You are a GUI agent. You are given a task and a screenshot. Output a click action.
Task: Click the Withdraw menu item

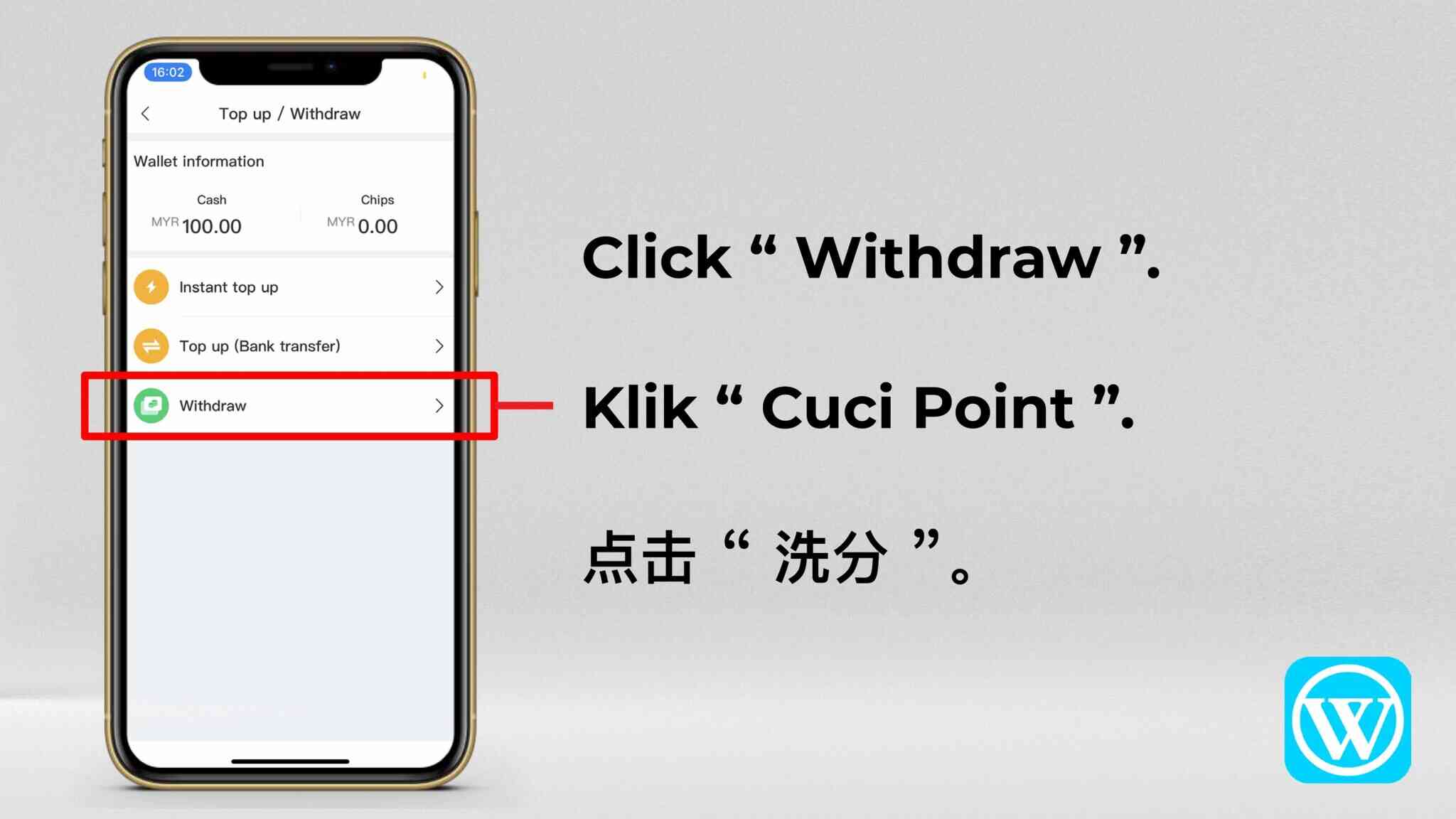pos(290,405)
